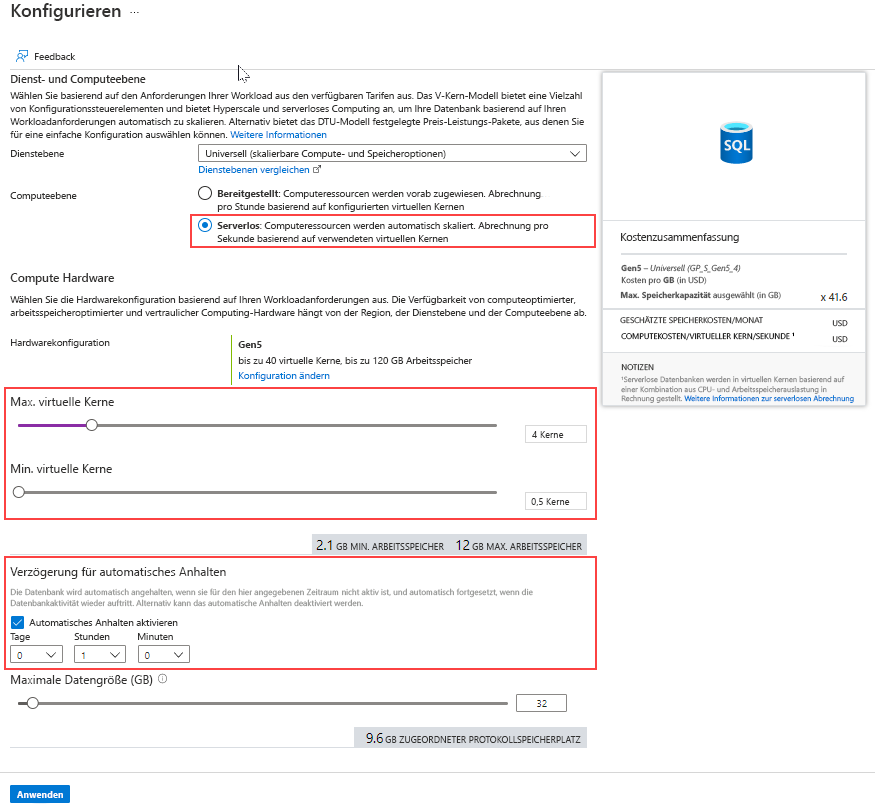875x810 pixels.
Task: Click the Anwenden button
Action: pos(40,794)
